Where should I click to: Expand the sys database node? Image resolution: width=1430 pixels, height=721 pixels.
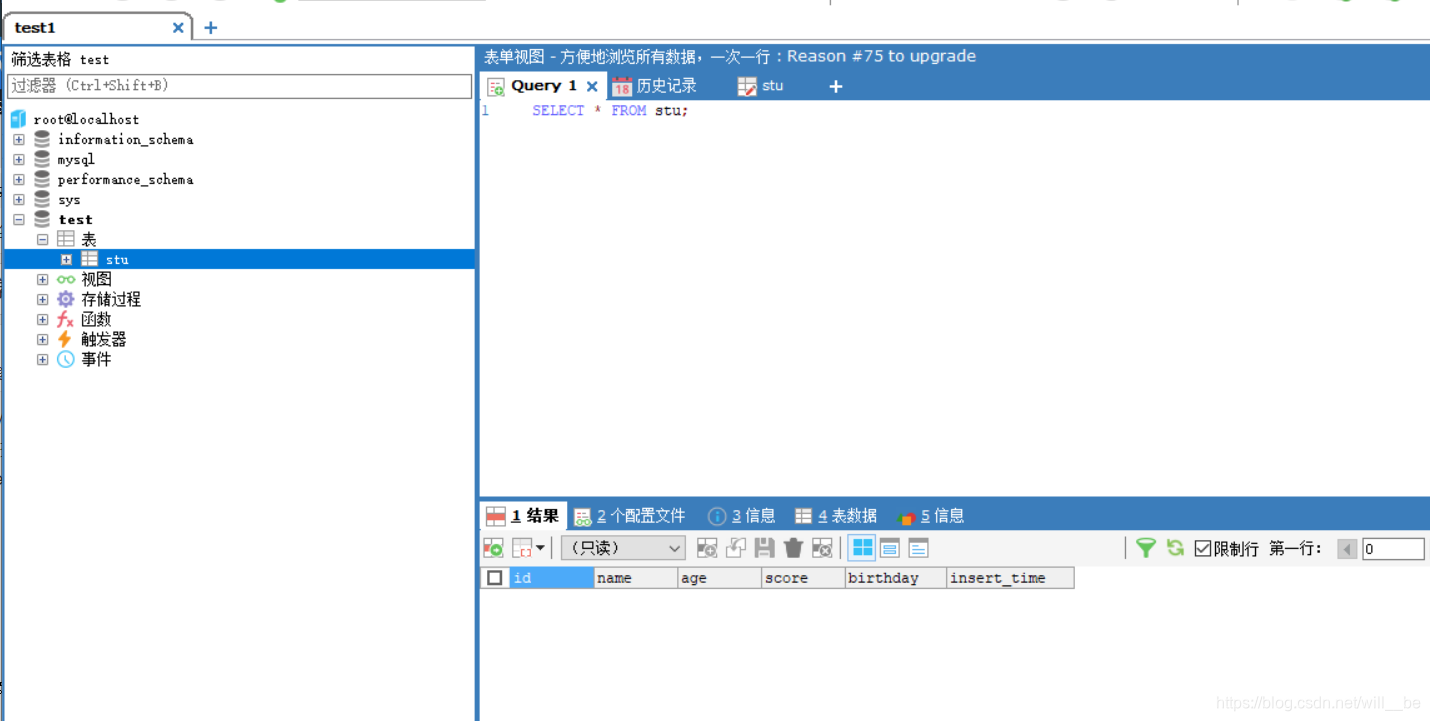coord(19,200)
